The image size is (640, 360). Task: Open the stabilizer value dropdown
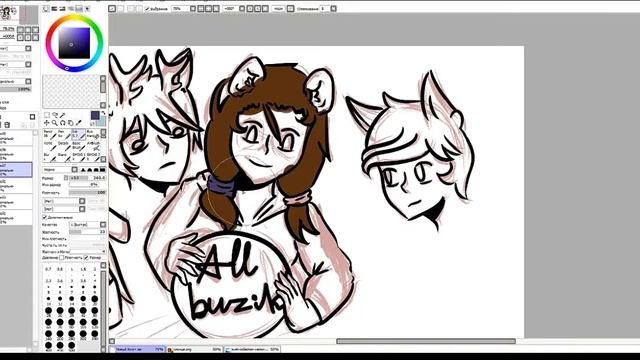[x=333, y=9]
